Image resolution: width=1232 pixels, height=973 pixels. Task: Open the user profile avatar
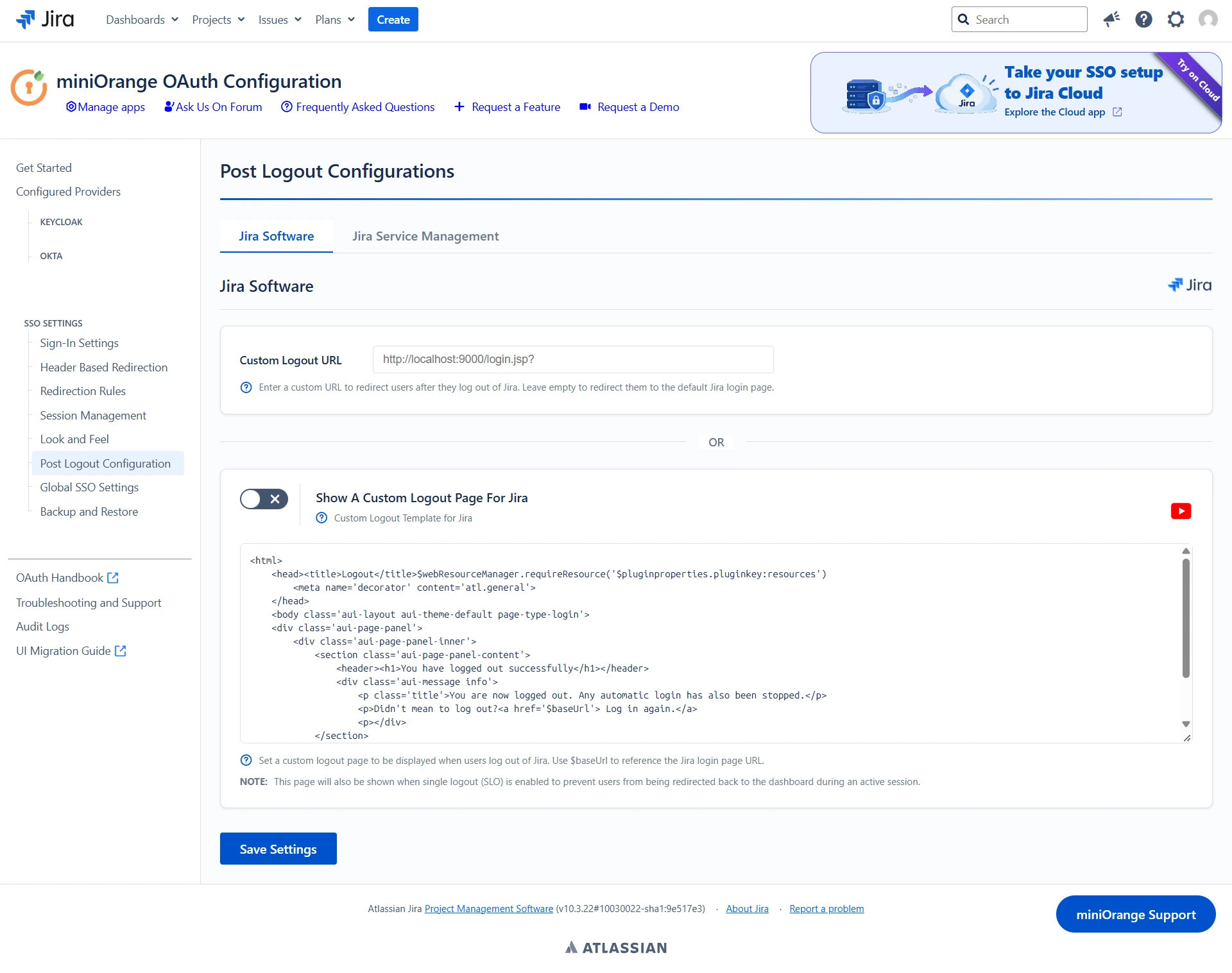pyautogui.click(x=1208, y=19)
